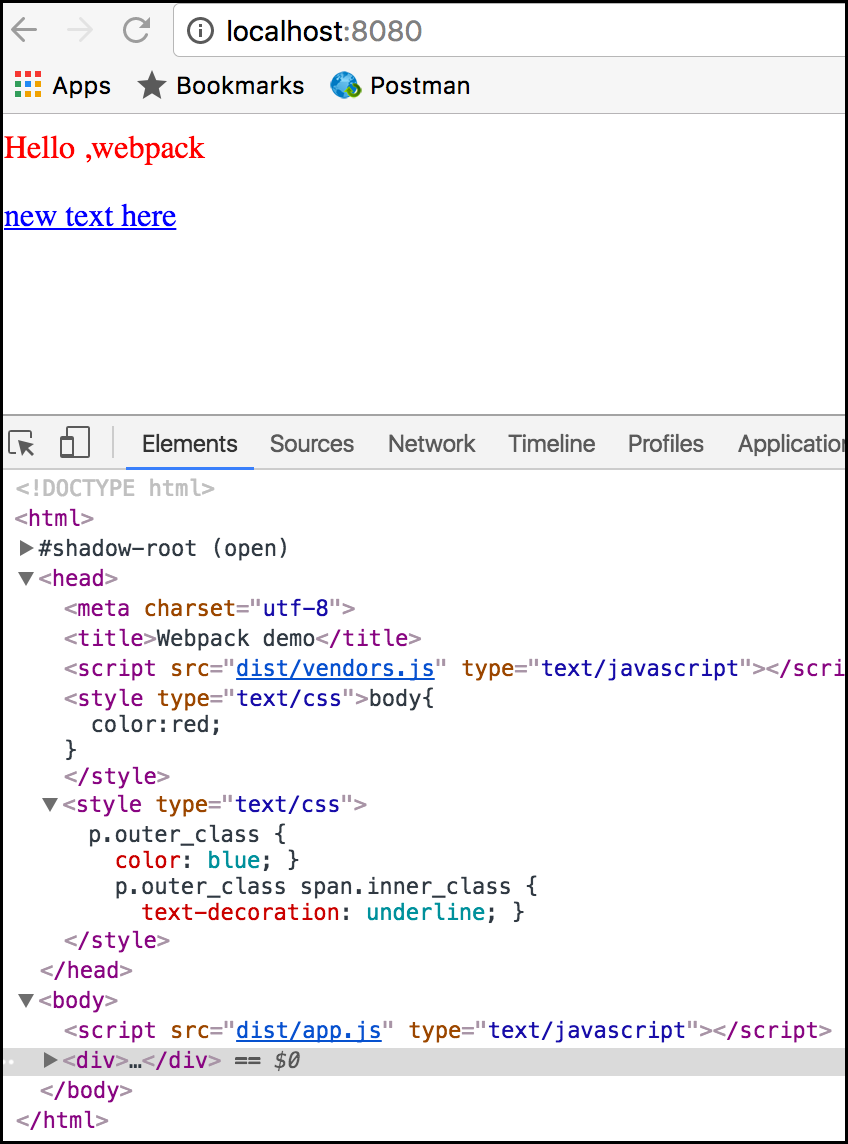Click the 'Hello ,webpack' red text
Image resolution: width=848 pixels, height=1144 pixels.
[104, 147]
